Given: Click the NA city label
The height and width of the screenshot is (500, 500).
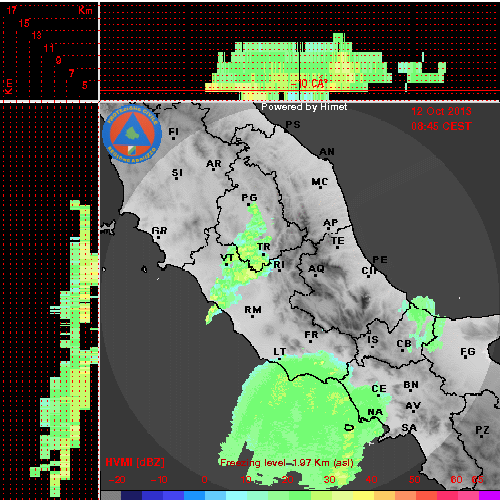Looking at the screenshot, I should pos(375,412).
